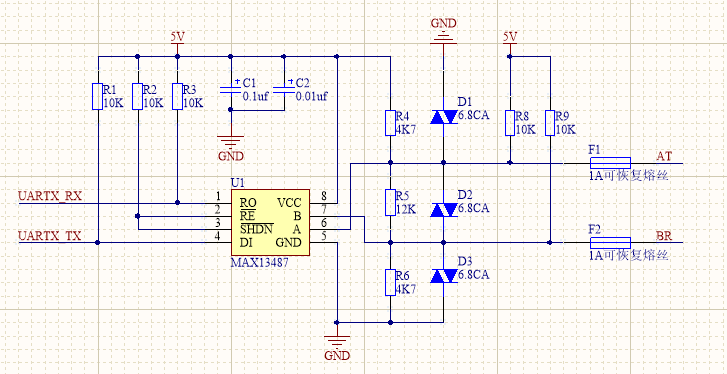The image size is (727, 374).
Task: Click pin number 5 of U1
Action: pyautogui.click(x=324, y=235)
